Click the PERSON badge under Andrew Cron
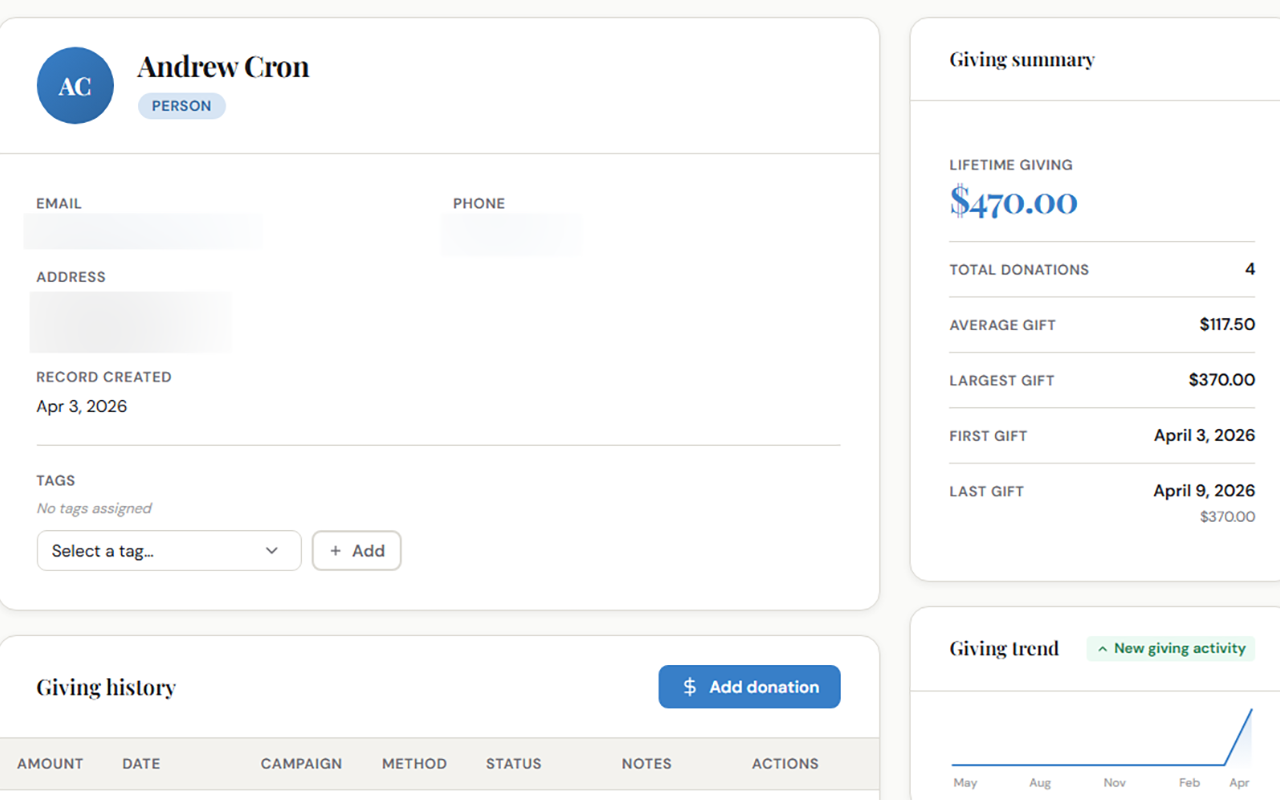This screenshot has width=1280, height=800. pos(181,105)
